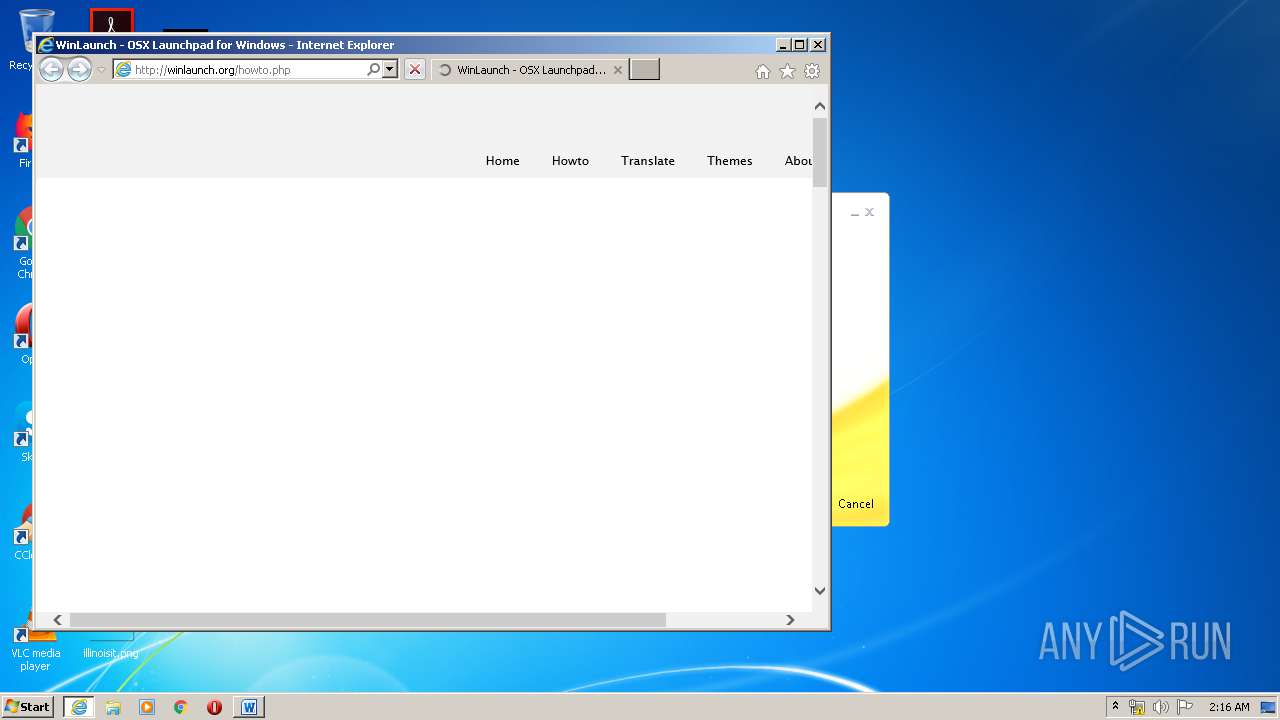Close the yellow installer window

coord(869,212)
